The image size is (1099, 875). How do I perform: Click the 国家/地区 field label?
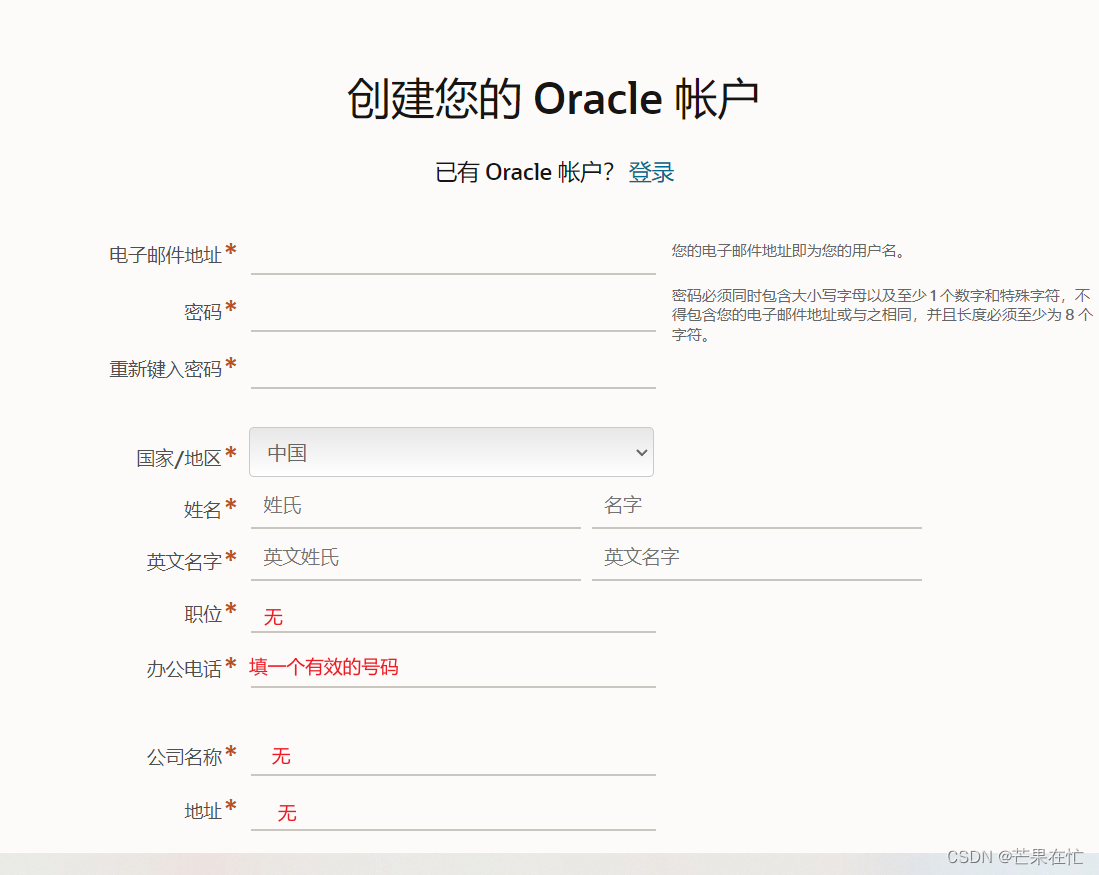(179, 459)
